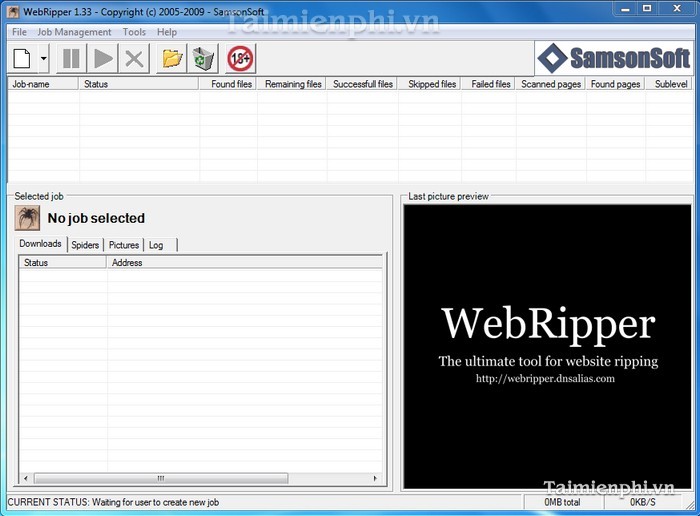
Task: Start the job with the play button
Action: click(103, 58)
